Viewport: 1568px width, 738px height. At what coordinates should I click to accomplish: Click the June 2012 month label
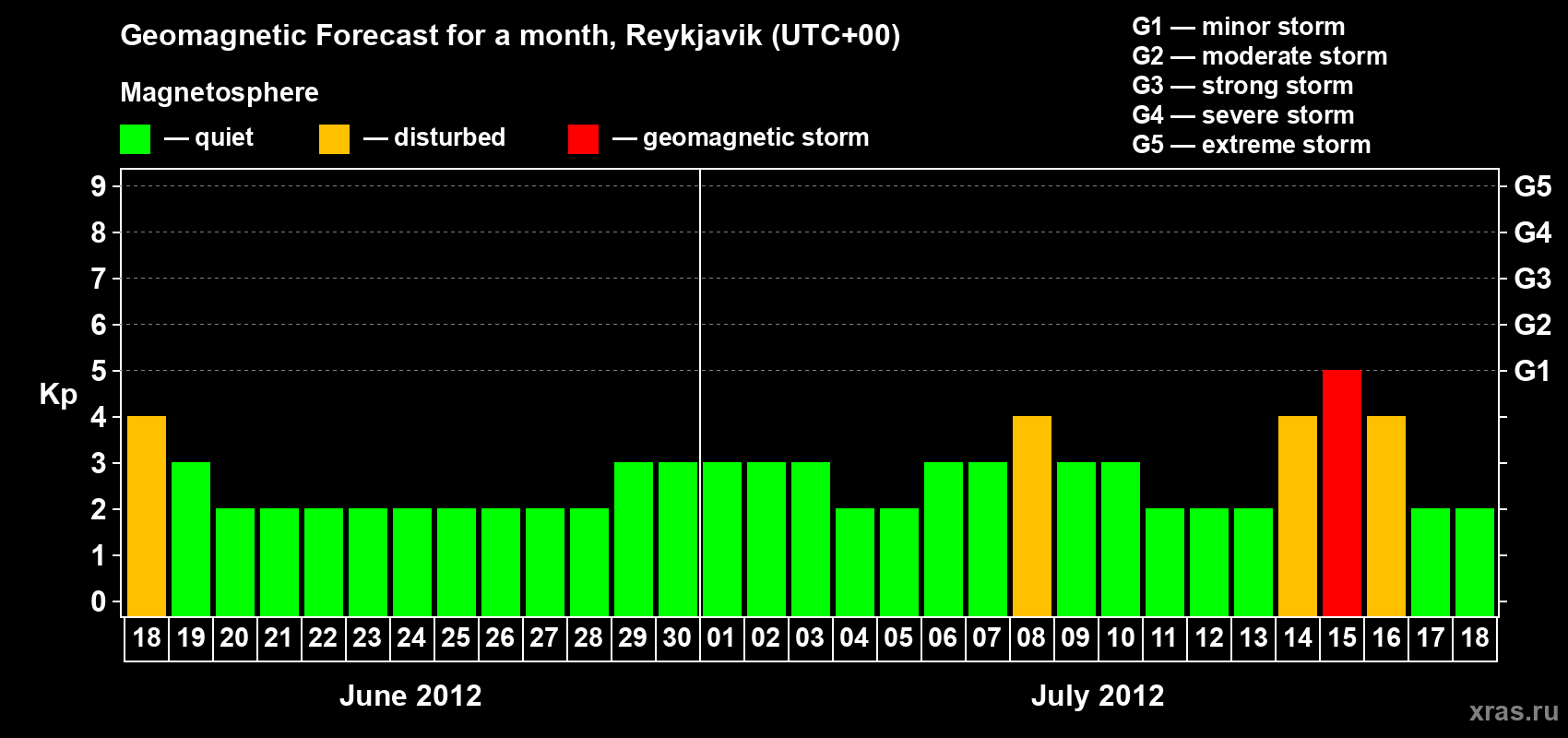coord(410,696)
